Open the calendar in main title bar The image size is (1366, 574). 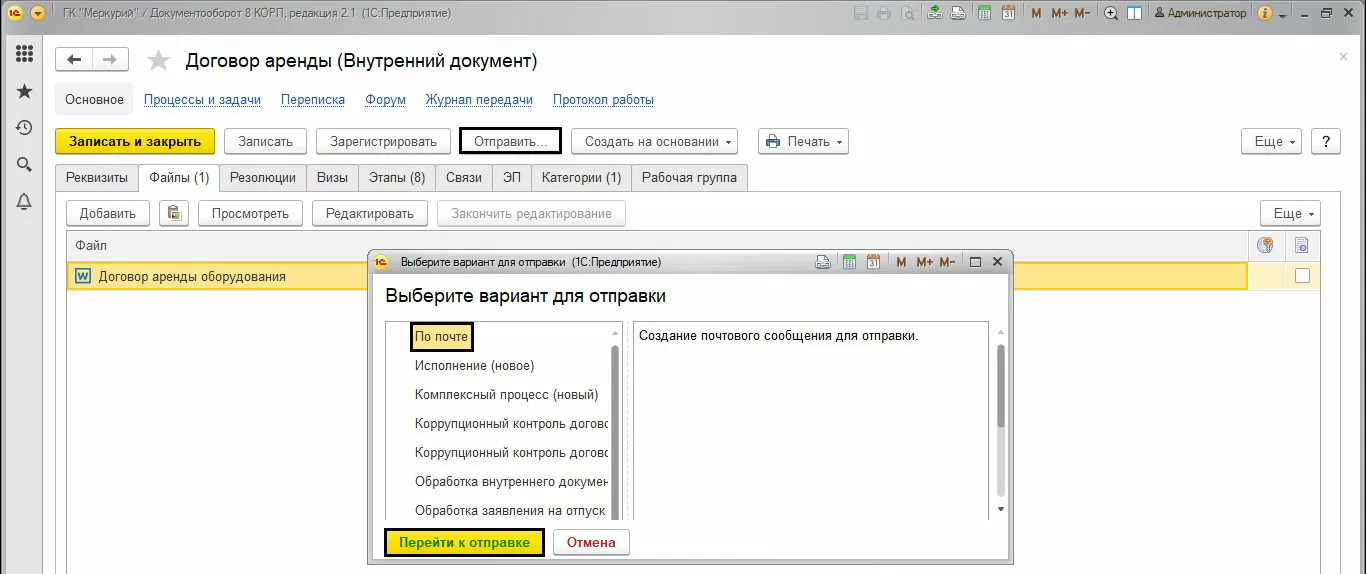pos(1008,13)
